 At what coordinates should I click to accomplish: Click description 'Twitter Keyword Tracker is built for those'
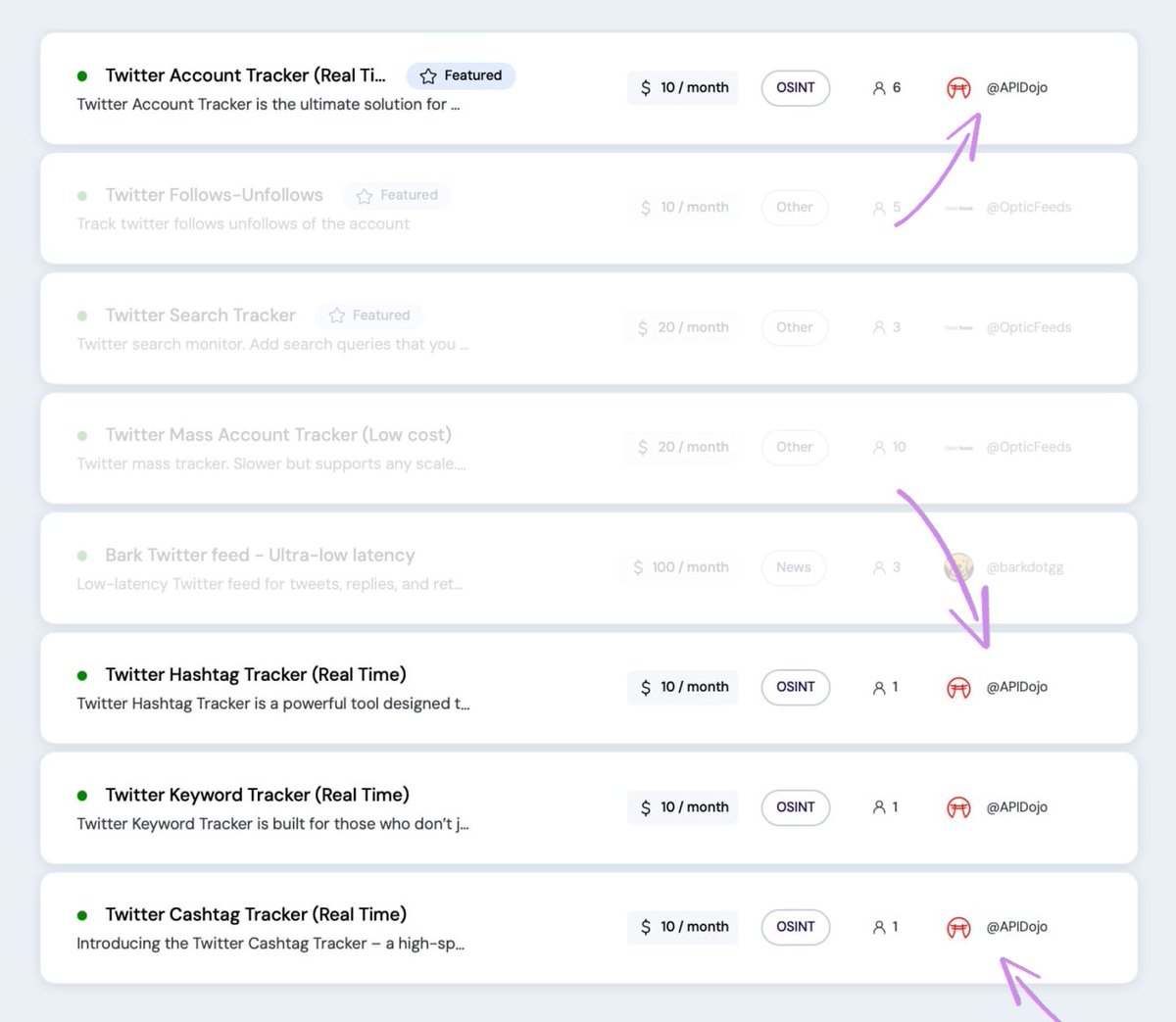(x=272, y=824)
